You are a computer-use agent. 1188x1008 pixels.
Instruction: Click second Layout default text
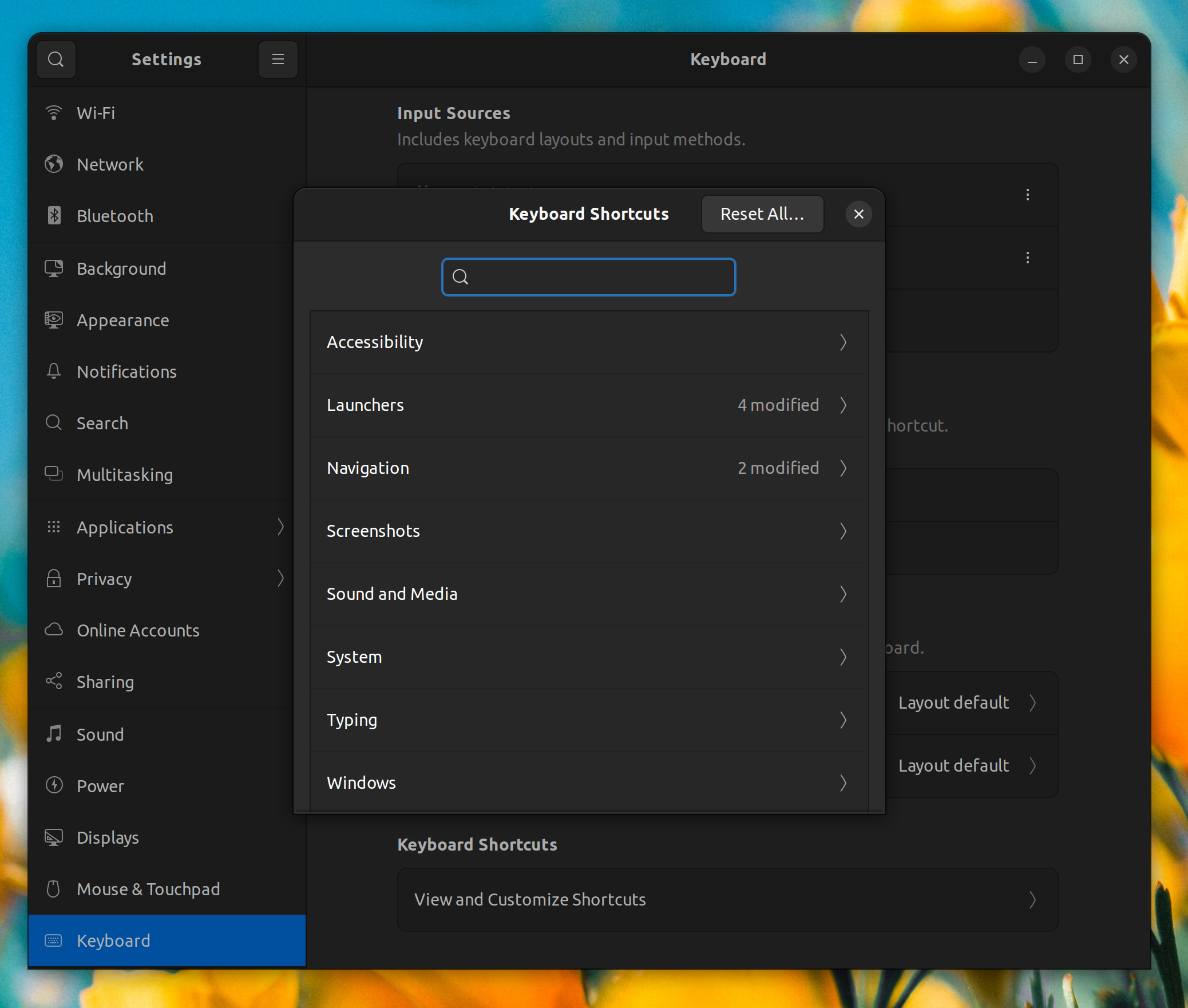[x=953, y=766]
